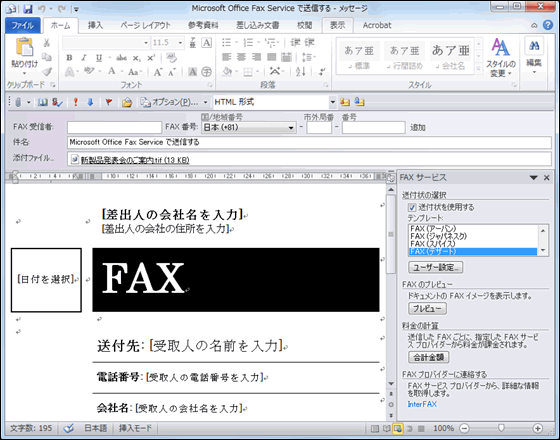Open the 日本 (+81) country code dropdown
This screenshot has width=560, height=440.
point(291,128)
